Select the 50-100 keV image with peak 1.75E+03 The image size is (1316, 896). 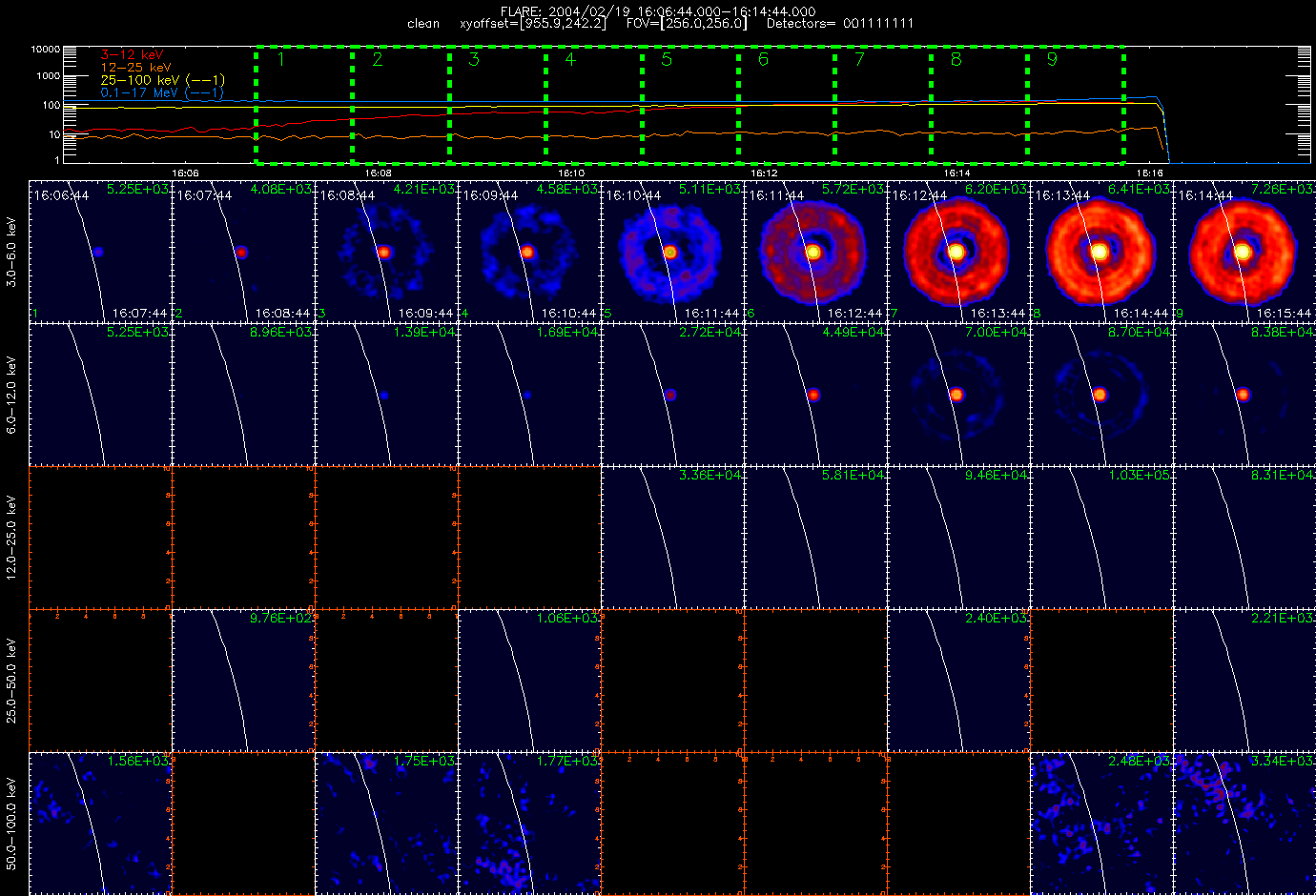387,824
